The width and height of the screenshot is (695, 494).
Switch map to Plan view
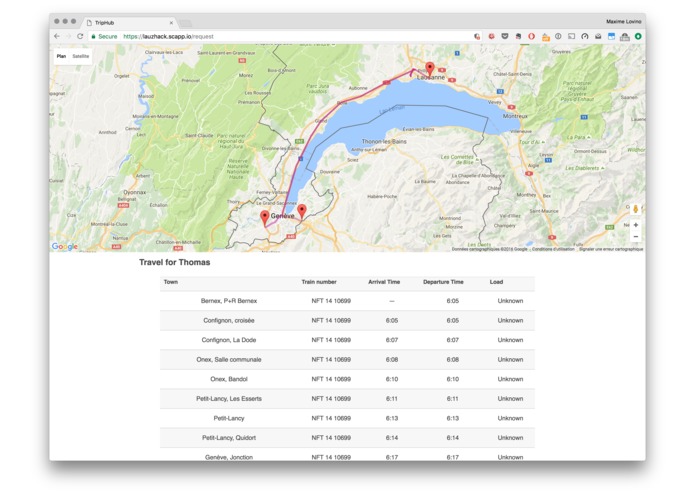click(x=61, y=56)
